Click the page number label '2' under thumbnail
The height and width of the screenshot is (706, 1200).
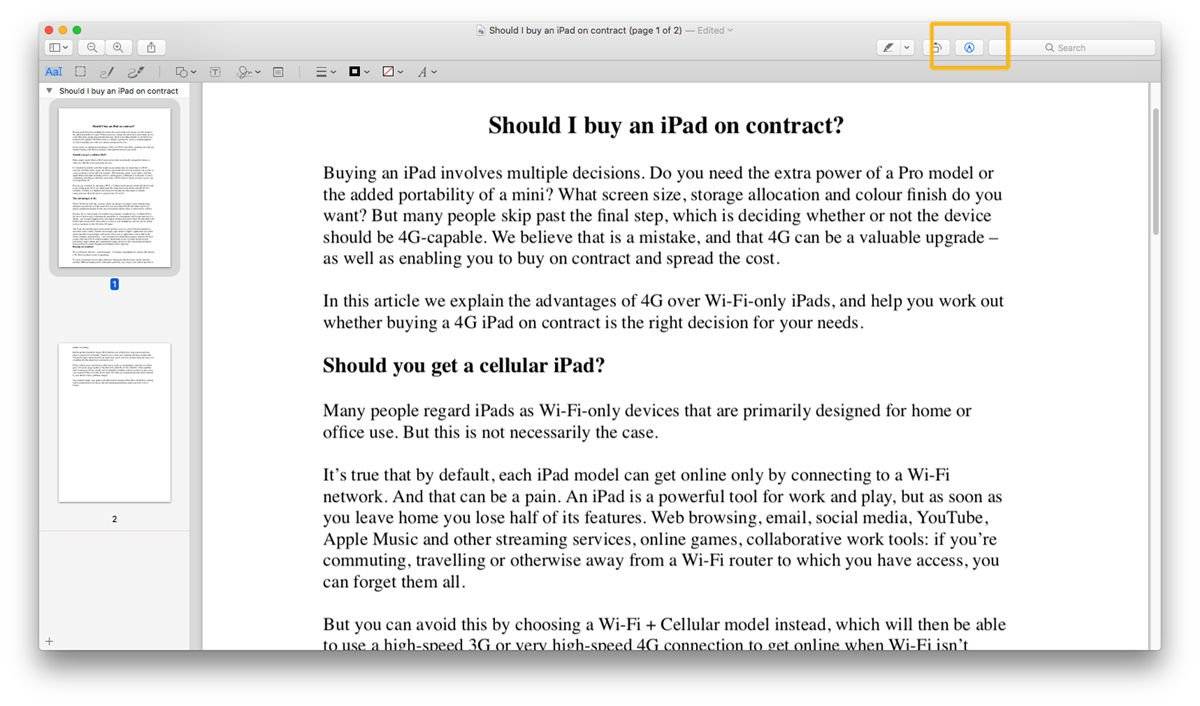point(114,519)
